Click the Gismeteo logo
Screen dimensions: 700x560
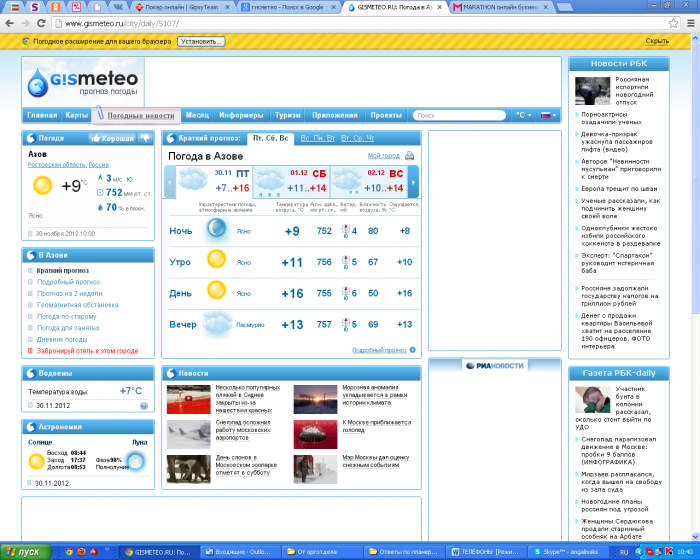coord(83,82)
